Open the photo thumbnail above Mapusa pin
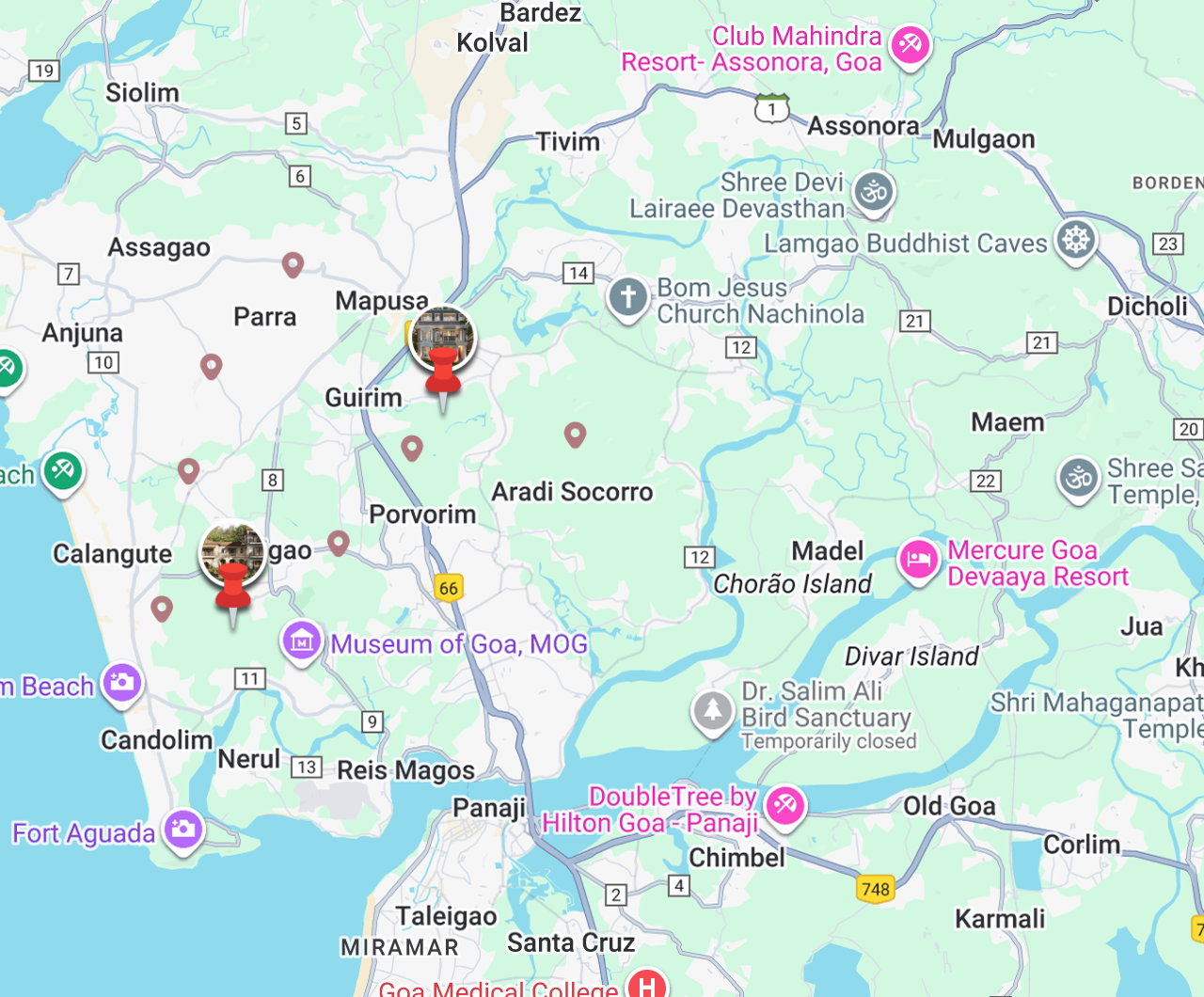The width and height of the screenshot is (1204, 997). pos(443,337)
